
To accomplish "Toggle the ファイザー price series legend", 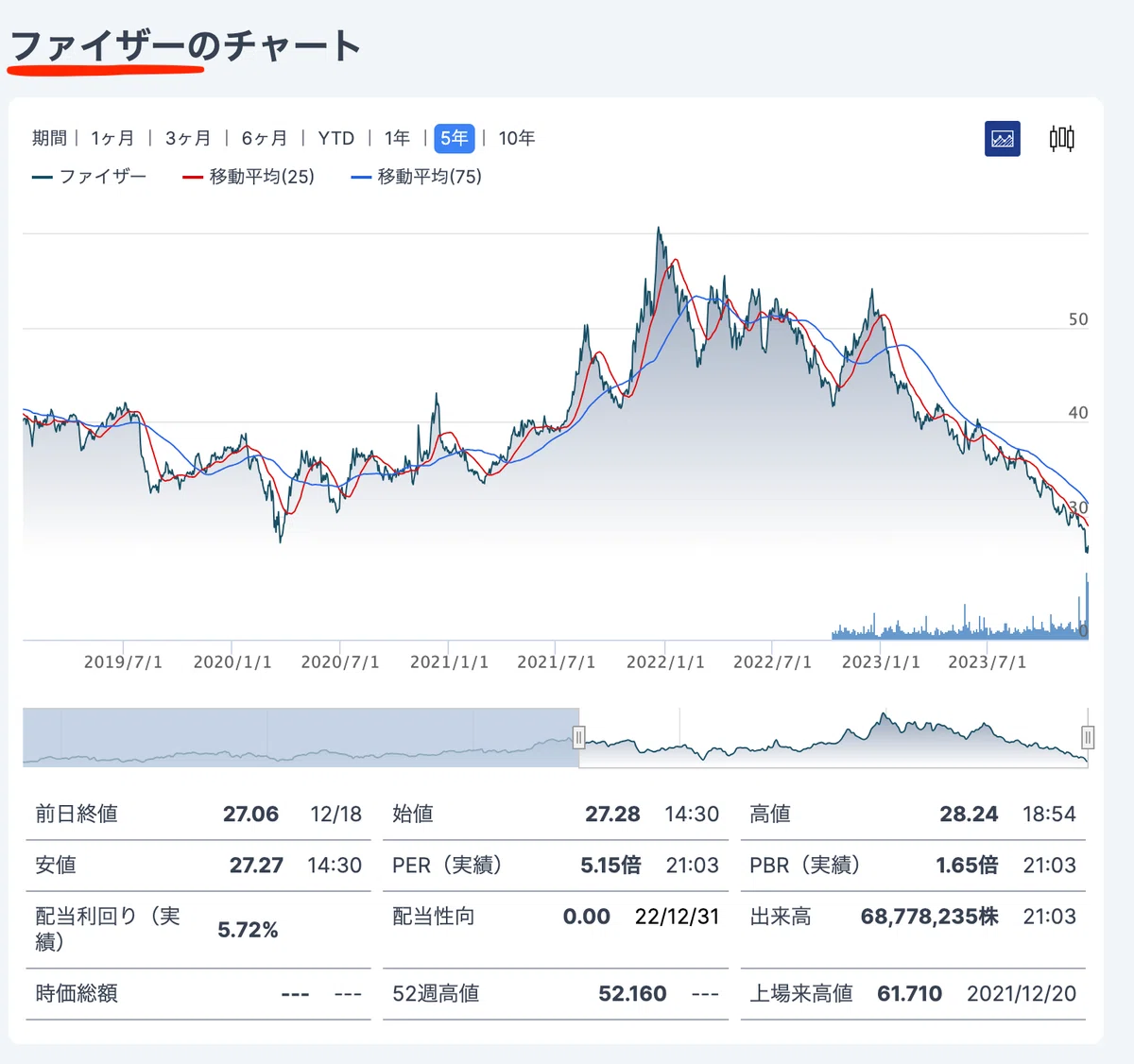I will pyautogui.click(x=89, y=177).
